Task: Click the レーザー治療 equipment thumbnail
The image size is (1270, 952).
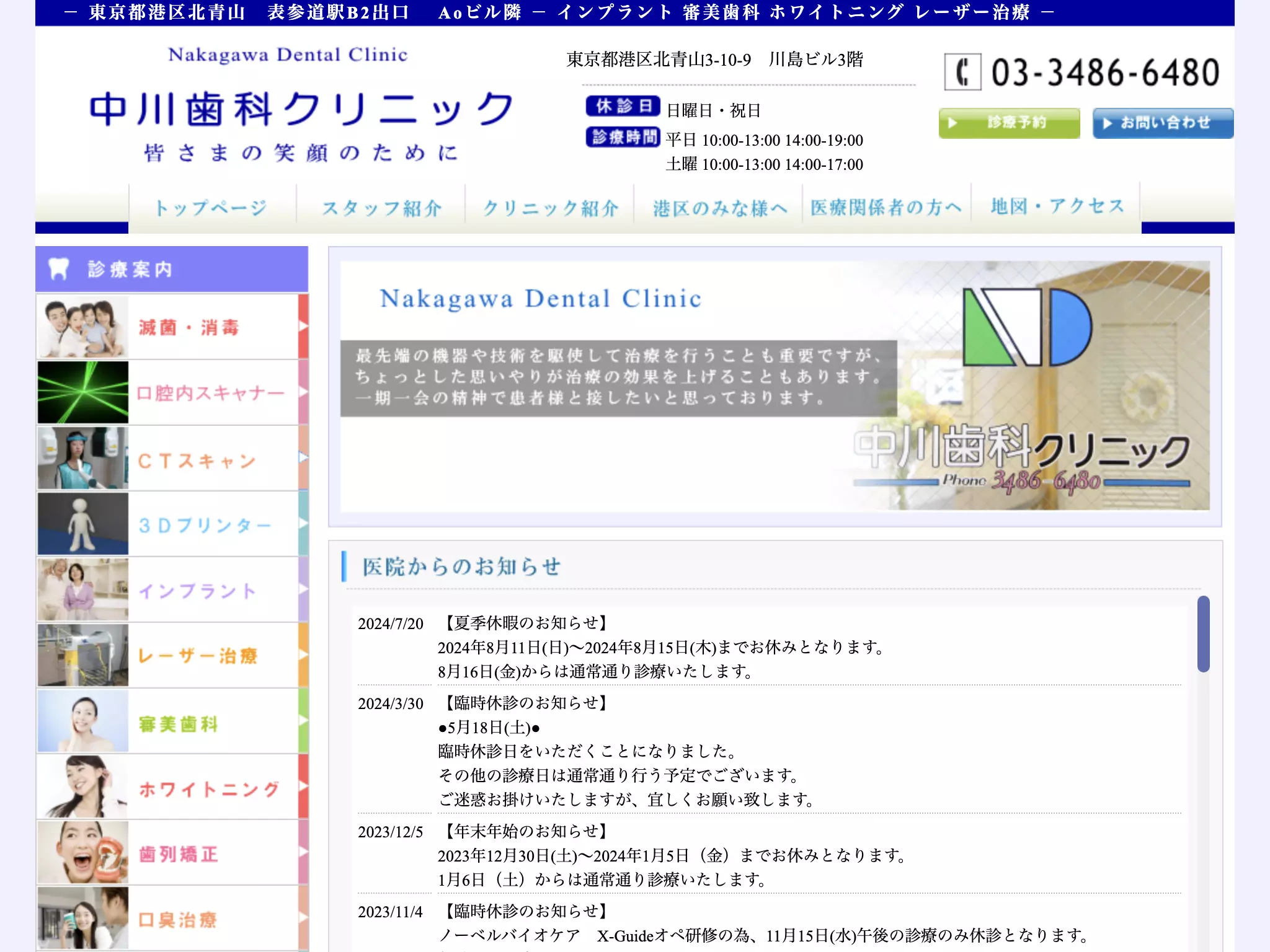Action: click(83, 655)
